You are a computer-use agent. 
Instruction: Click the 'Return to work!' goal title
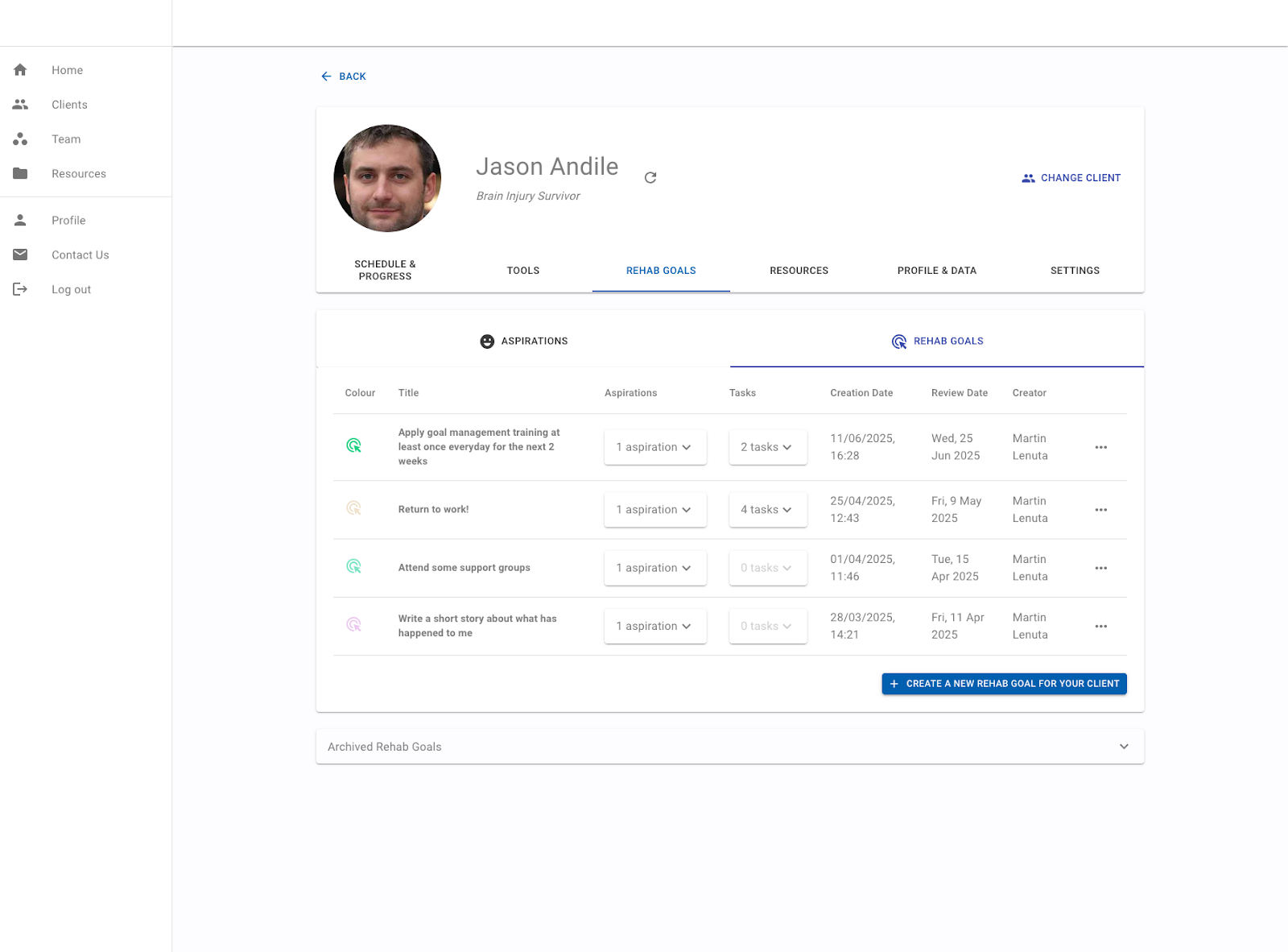pos(433,509)
